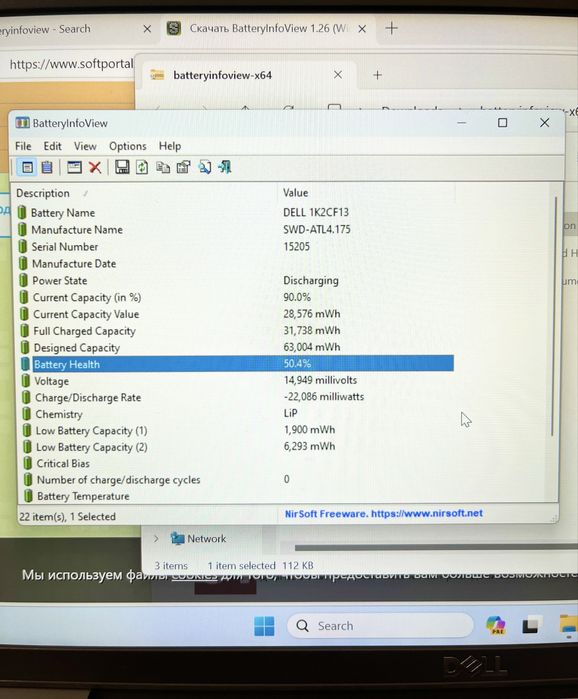Close the 'eryinfoview - Search' browser tab

[x=147, y=29]
